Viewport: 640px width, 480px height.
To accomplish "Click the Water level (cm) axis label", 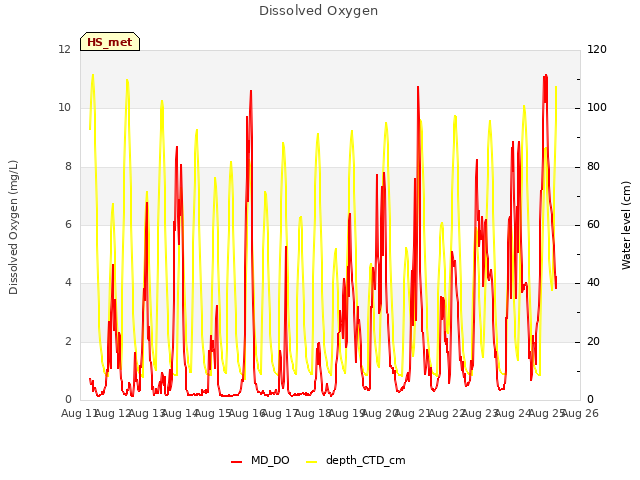I will 626,225.
